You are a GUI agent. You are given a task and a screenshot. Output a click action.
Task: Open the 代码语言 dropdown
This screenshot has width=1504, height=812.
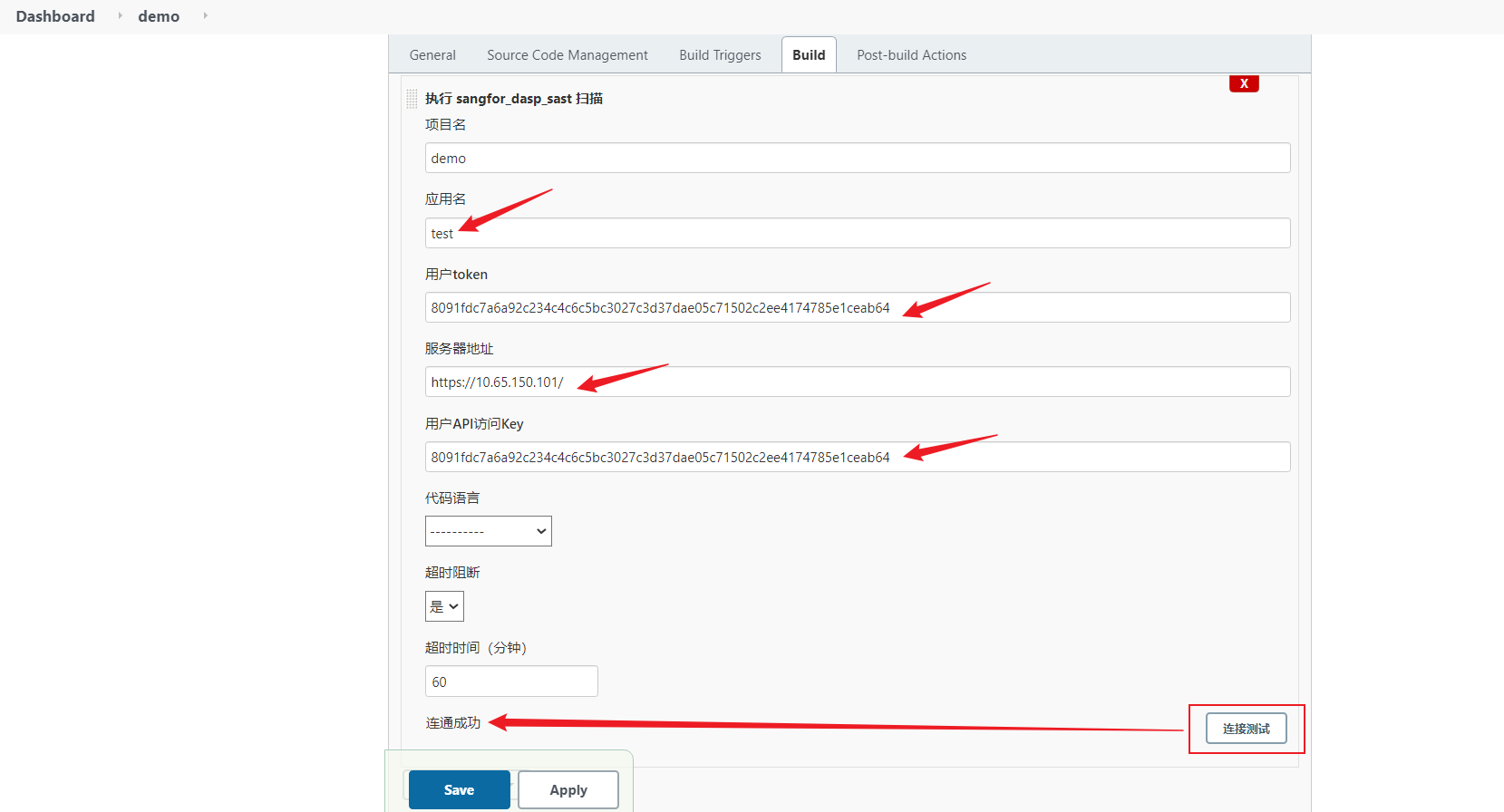[x=488, y=531]
